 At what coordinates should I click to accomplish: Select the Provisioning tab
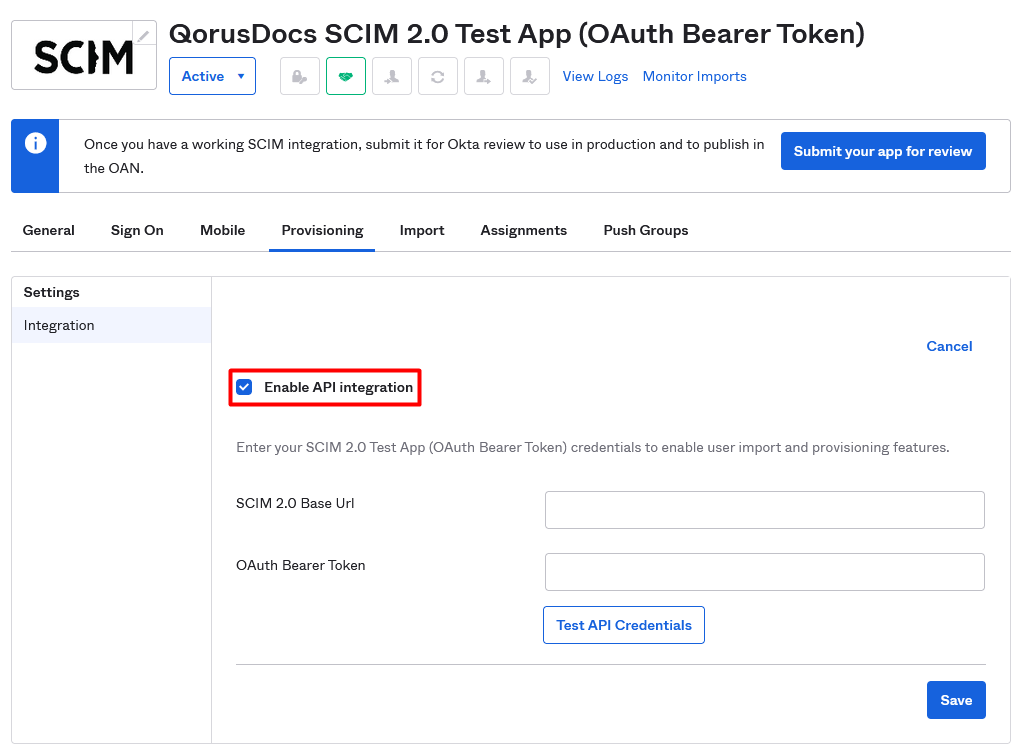322,230
